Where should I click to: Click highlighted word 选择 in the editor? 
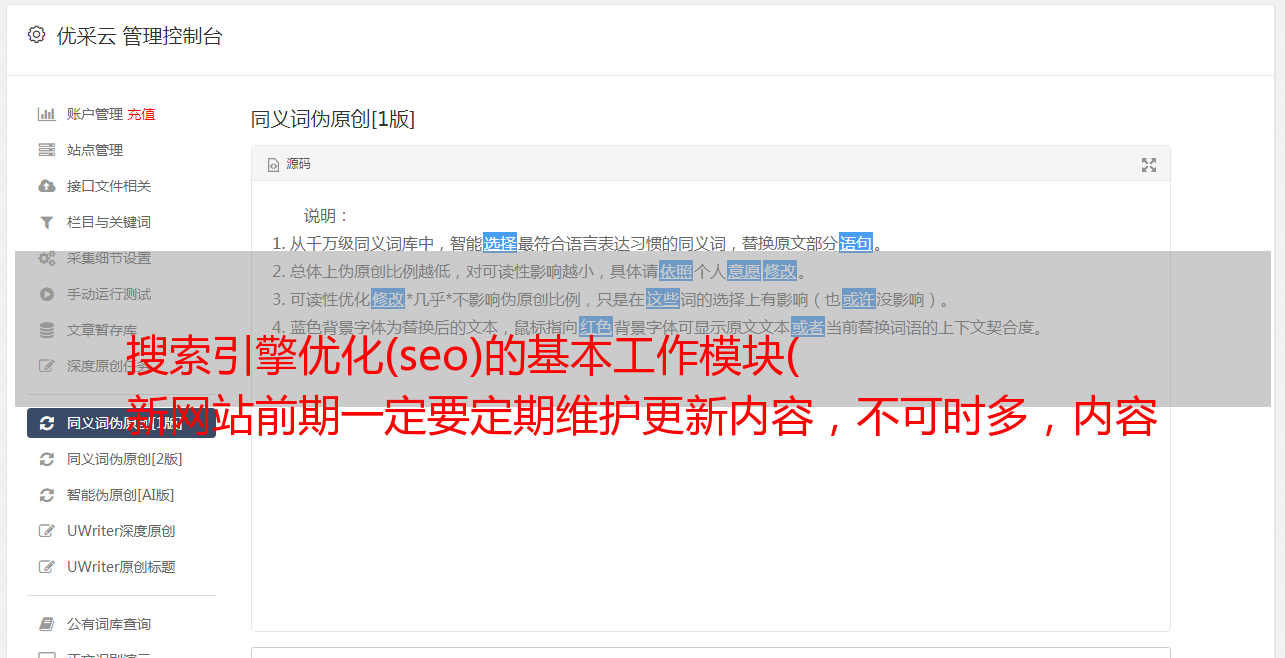[x=500, y=243]
